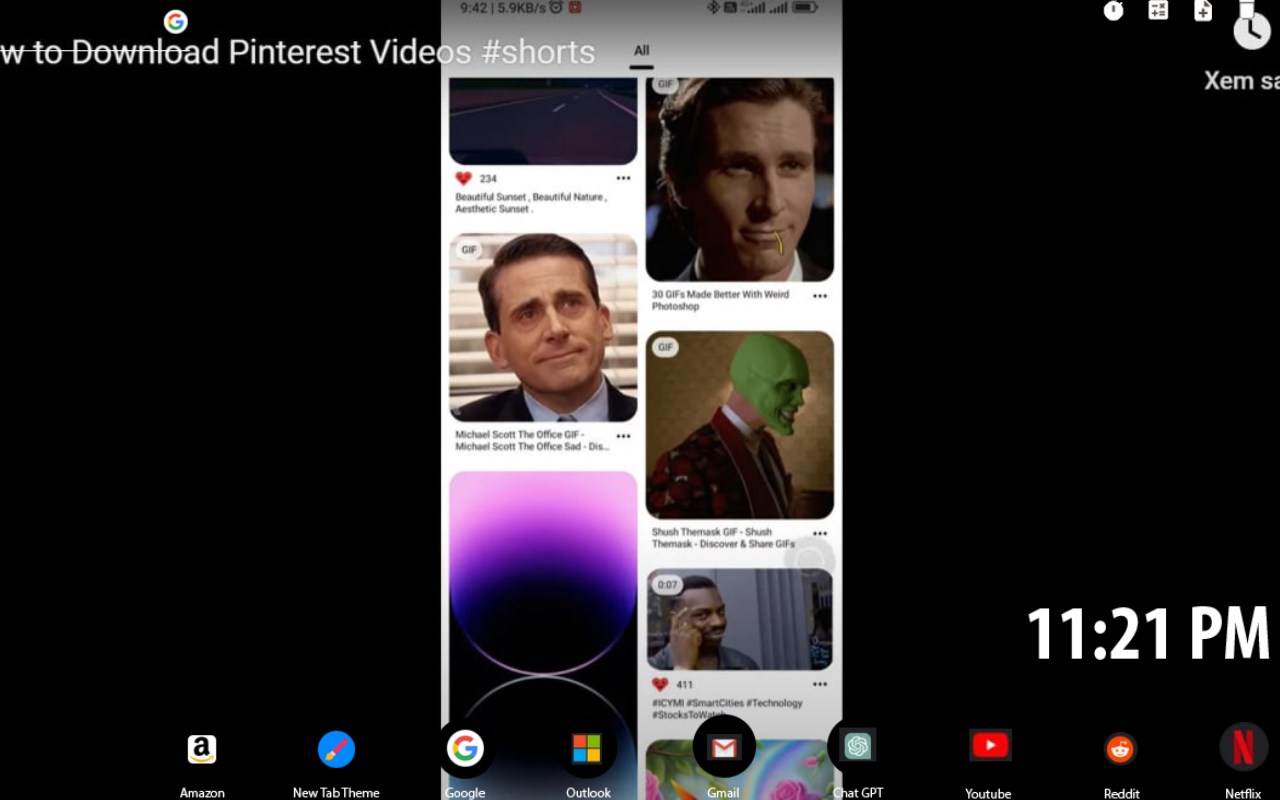1280x800 pixels.
Task: Open options menu for 30 GIFs Made Better pin
Action: point(820,296)
